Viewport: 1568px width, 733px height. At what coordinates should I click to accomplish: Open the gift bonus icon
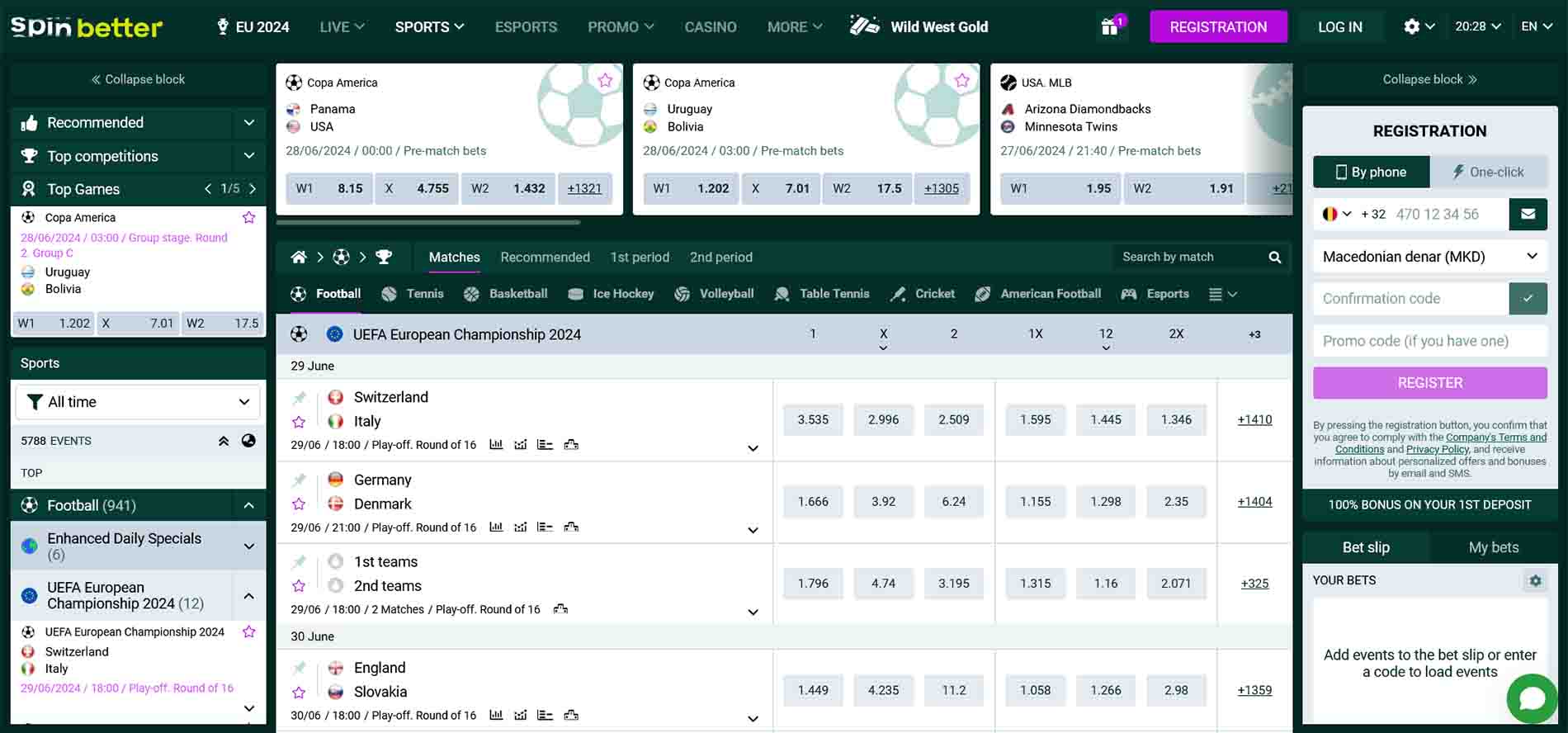tap(1110, 26)
